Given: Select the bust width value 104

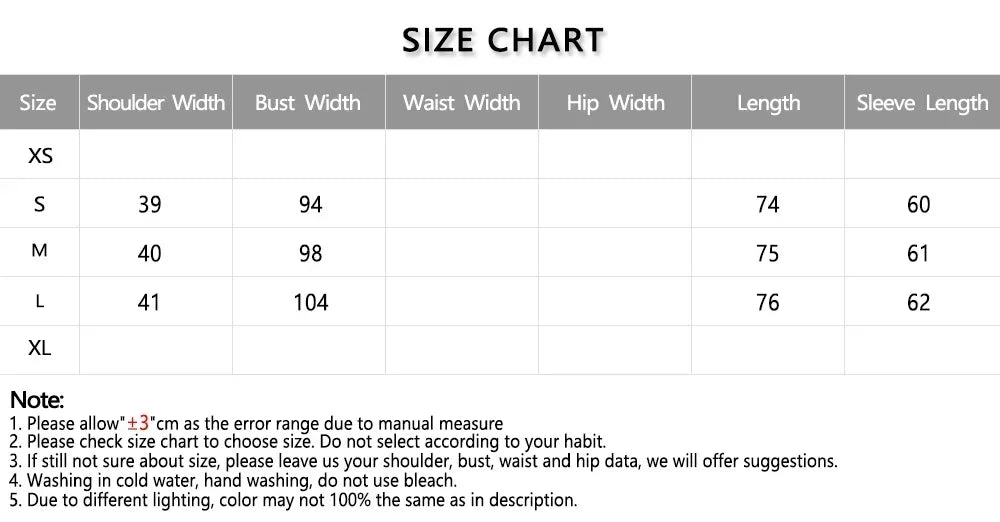Looking at the screenshot, I should (310, 302).
